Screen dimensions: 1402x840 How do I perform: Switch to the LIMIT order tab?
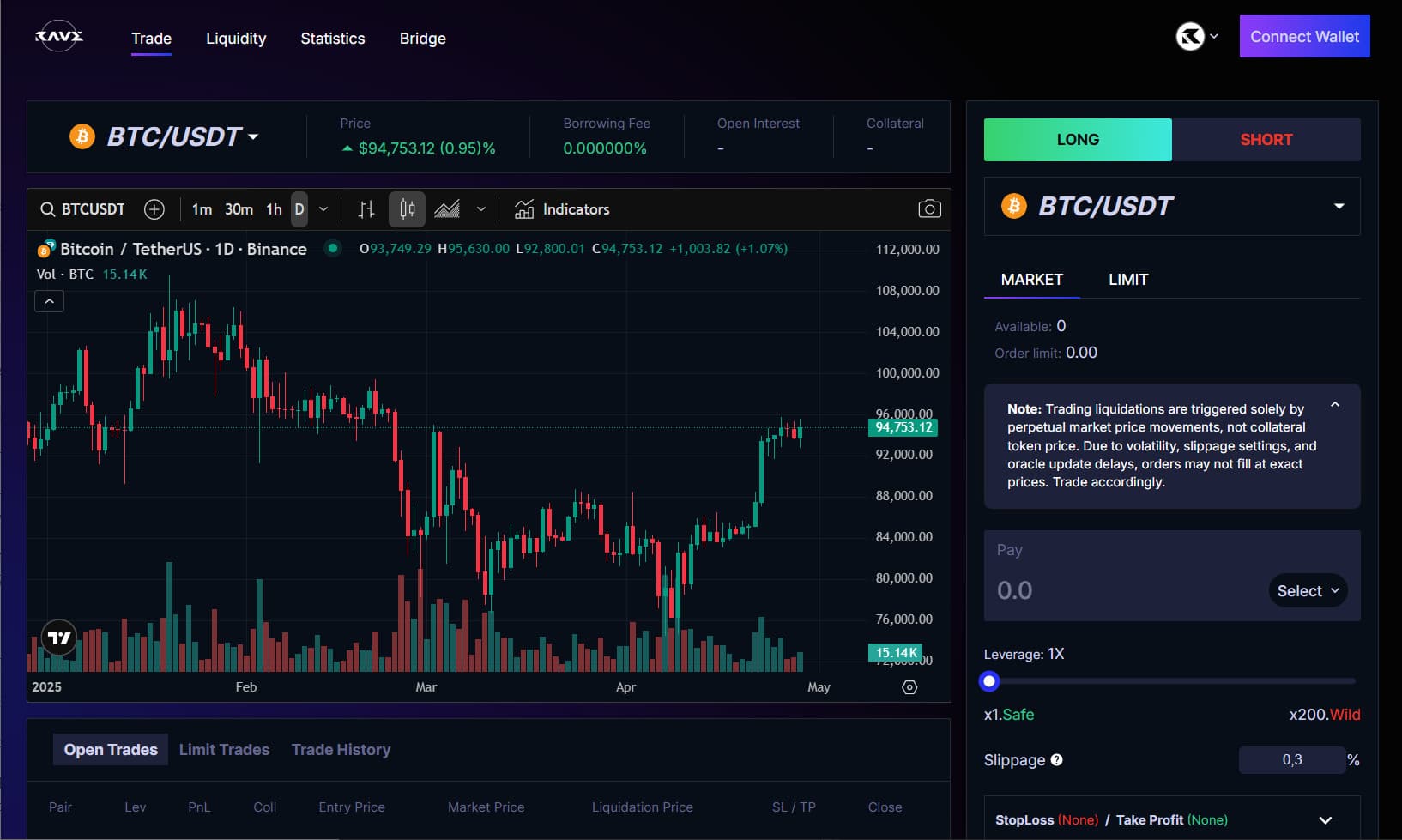point(1127,279)
